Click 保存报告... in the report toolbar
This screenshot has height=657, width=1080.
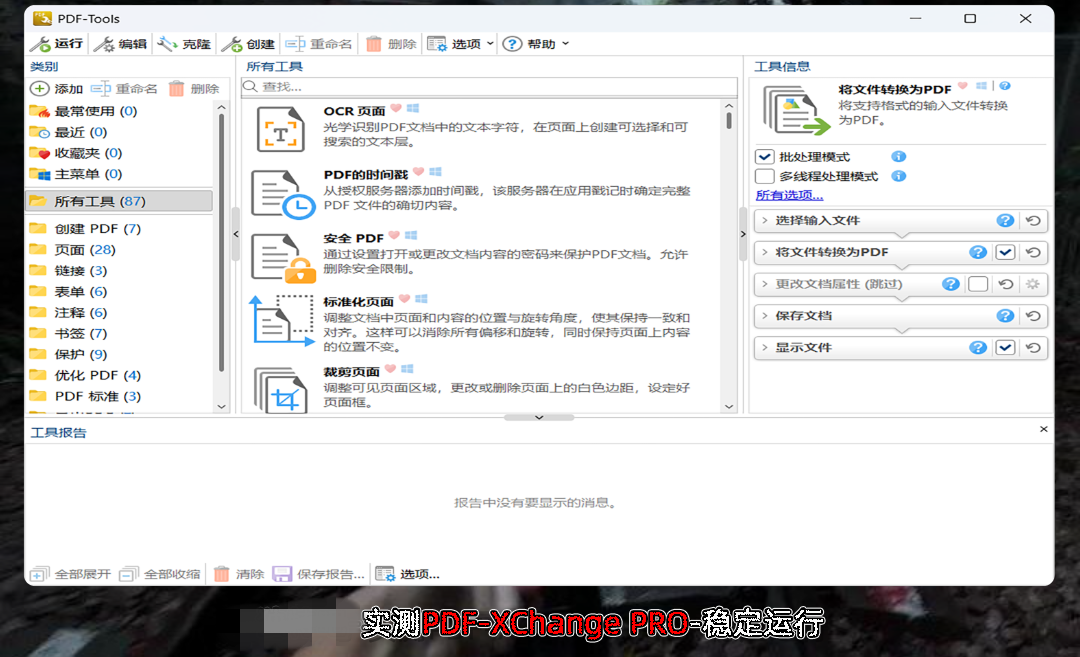tap(318, 574)
